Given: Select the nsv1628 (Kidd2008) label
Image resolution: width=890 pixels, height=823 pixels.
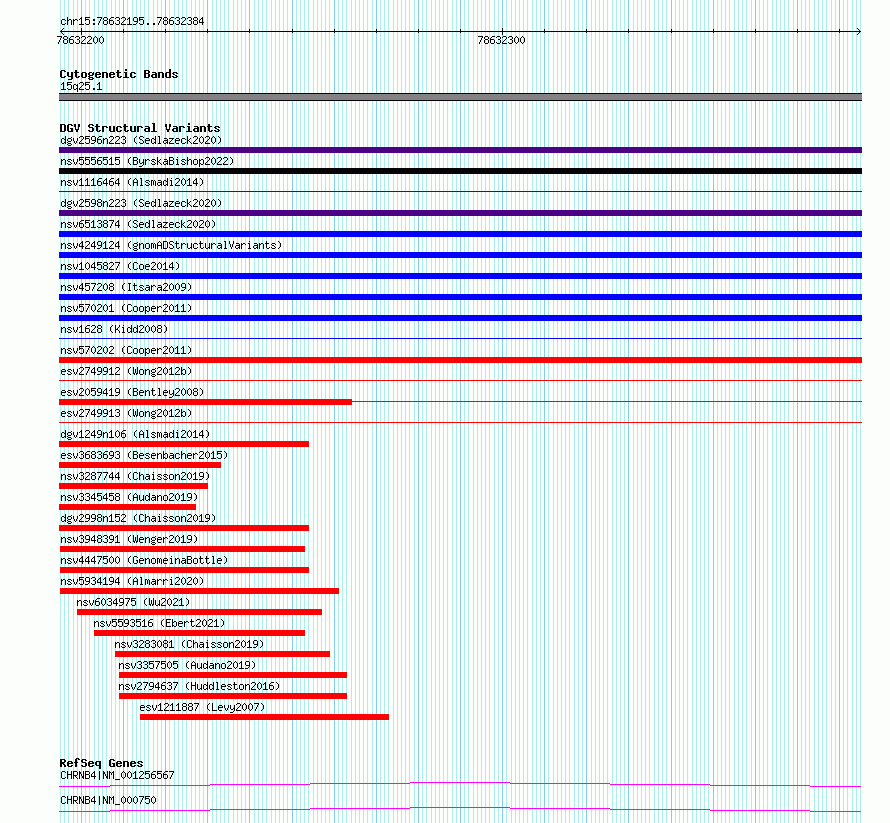Looking at the screenshot, I should click(114, 329).
